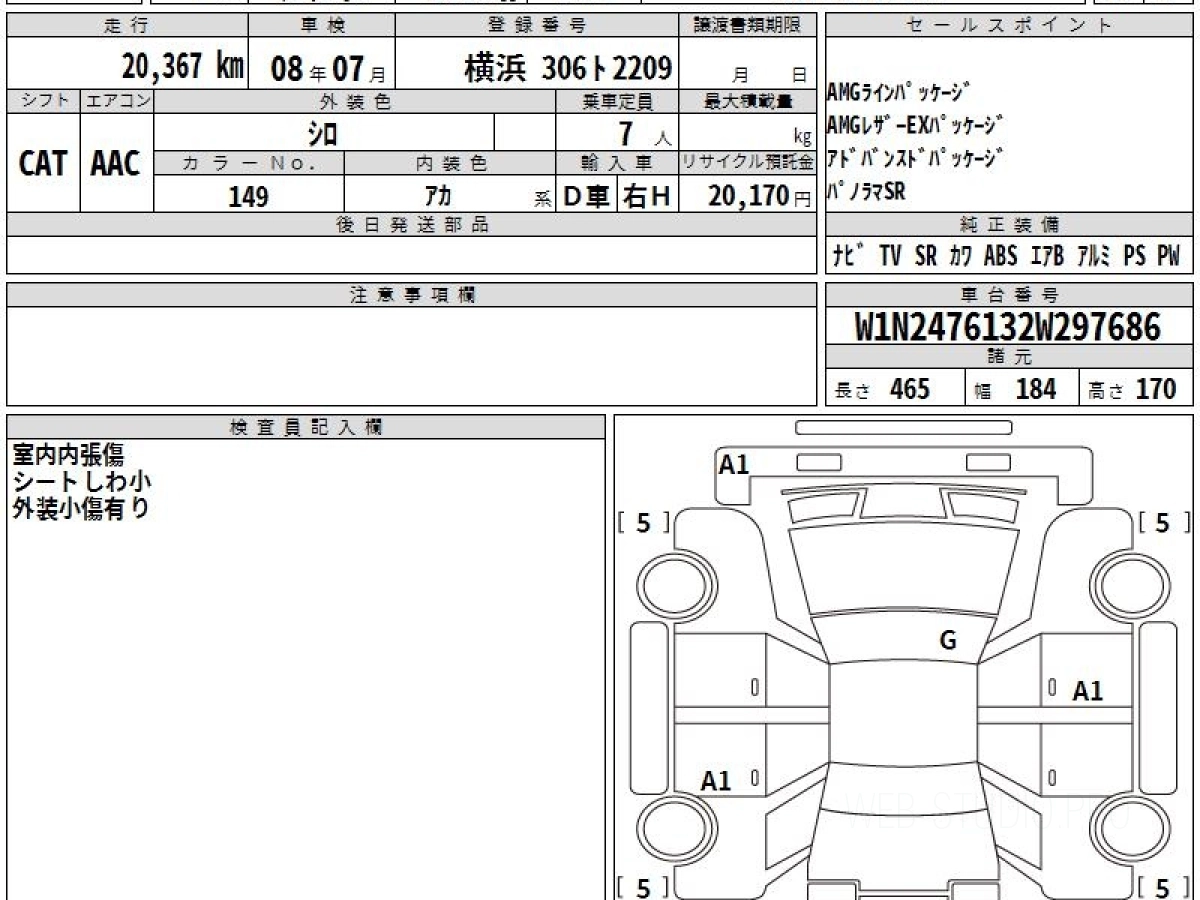Click the mileage value 20,367 km

tap(183, 67)
